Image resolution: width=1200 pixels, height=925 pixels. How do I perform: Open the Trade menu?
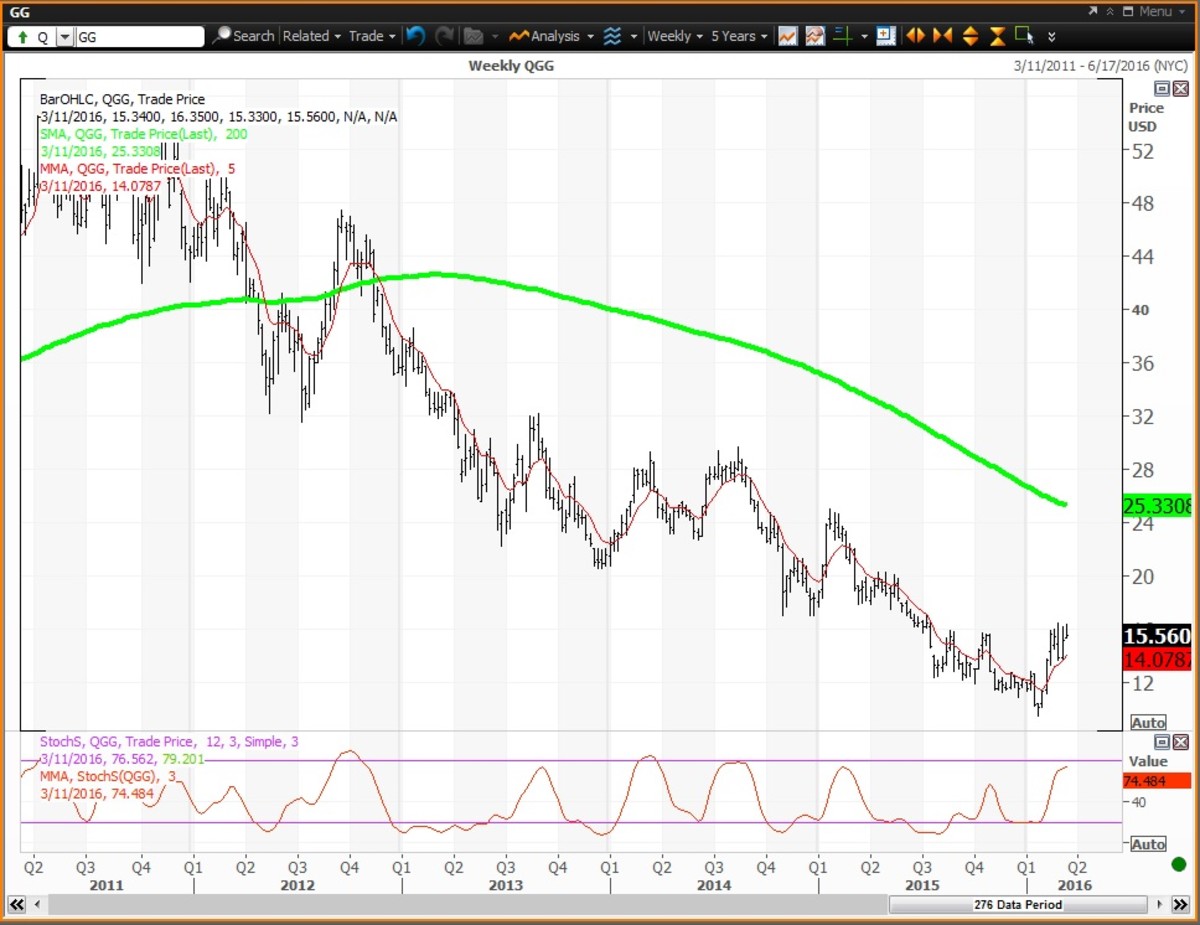[371, 36]
